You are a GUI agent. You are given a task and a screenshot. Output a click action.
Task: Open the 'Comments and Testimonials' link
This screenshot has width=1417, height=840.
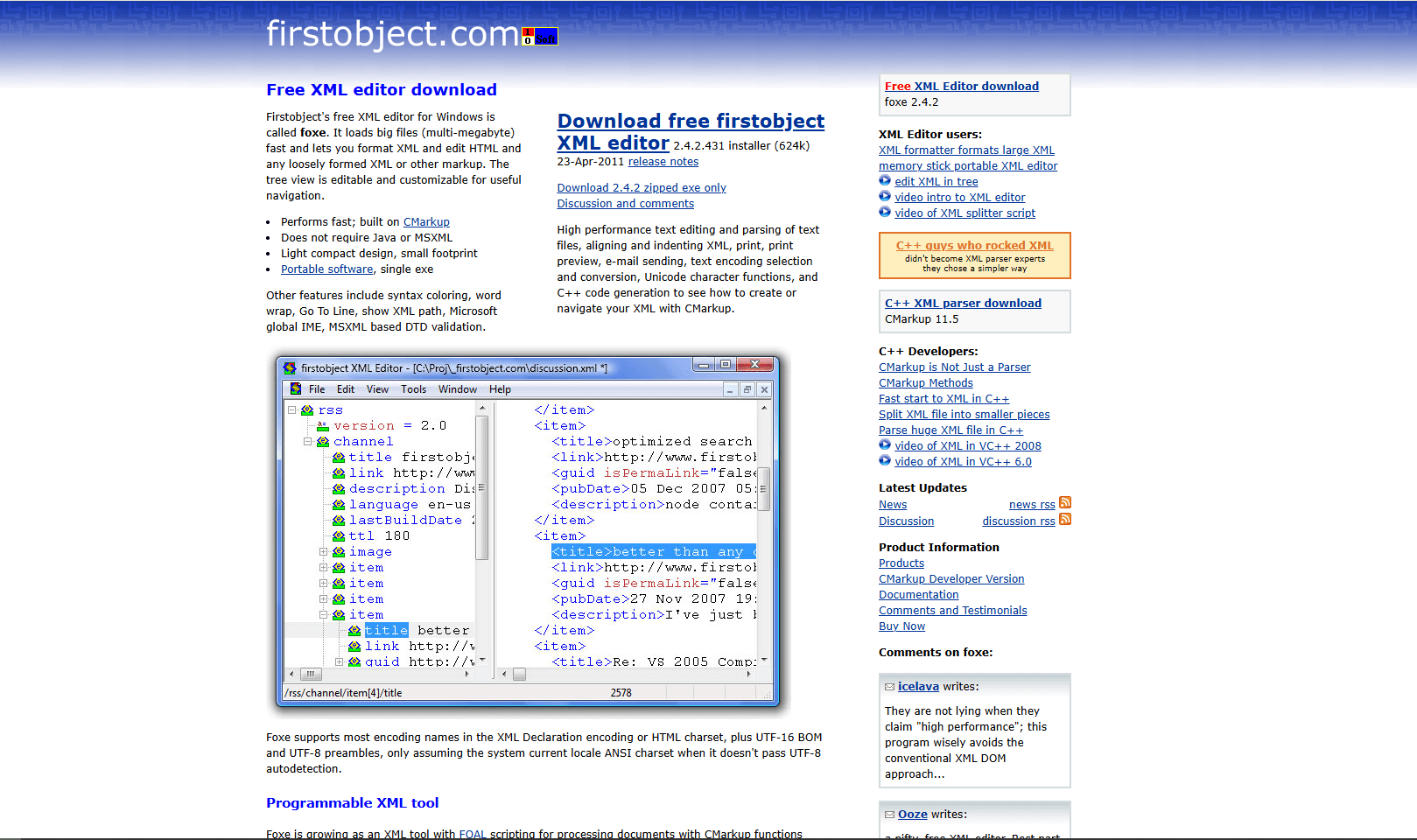coord(952,610)
